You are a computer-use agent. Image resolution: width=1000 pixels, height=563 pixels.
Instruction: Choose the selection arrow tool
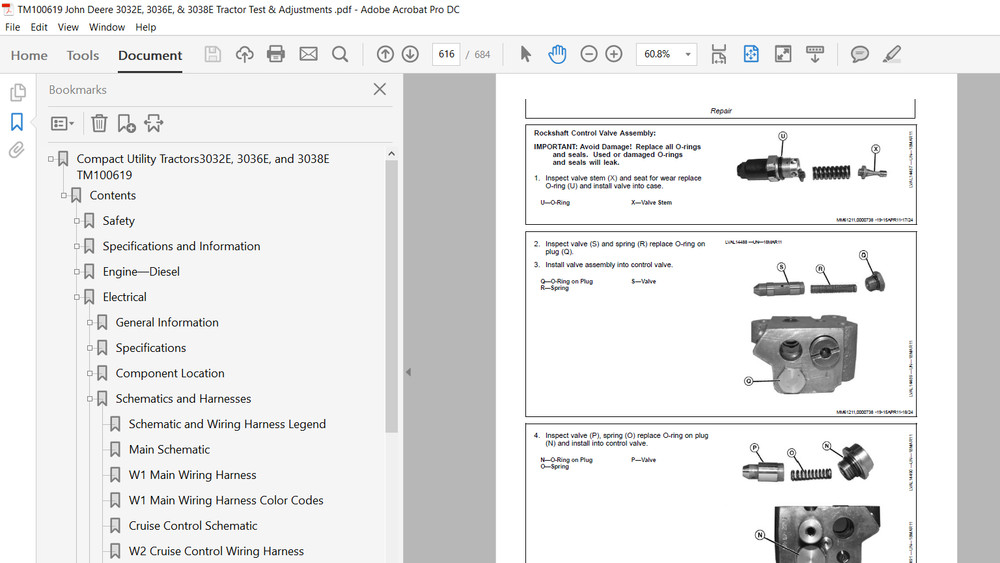click(x=526, y=54)
